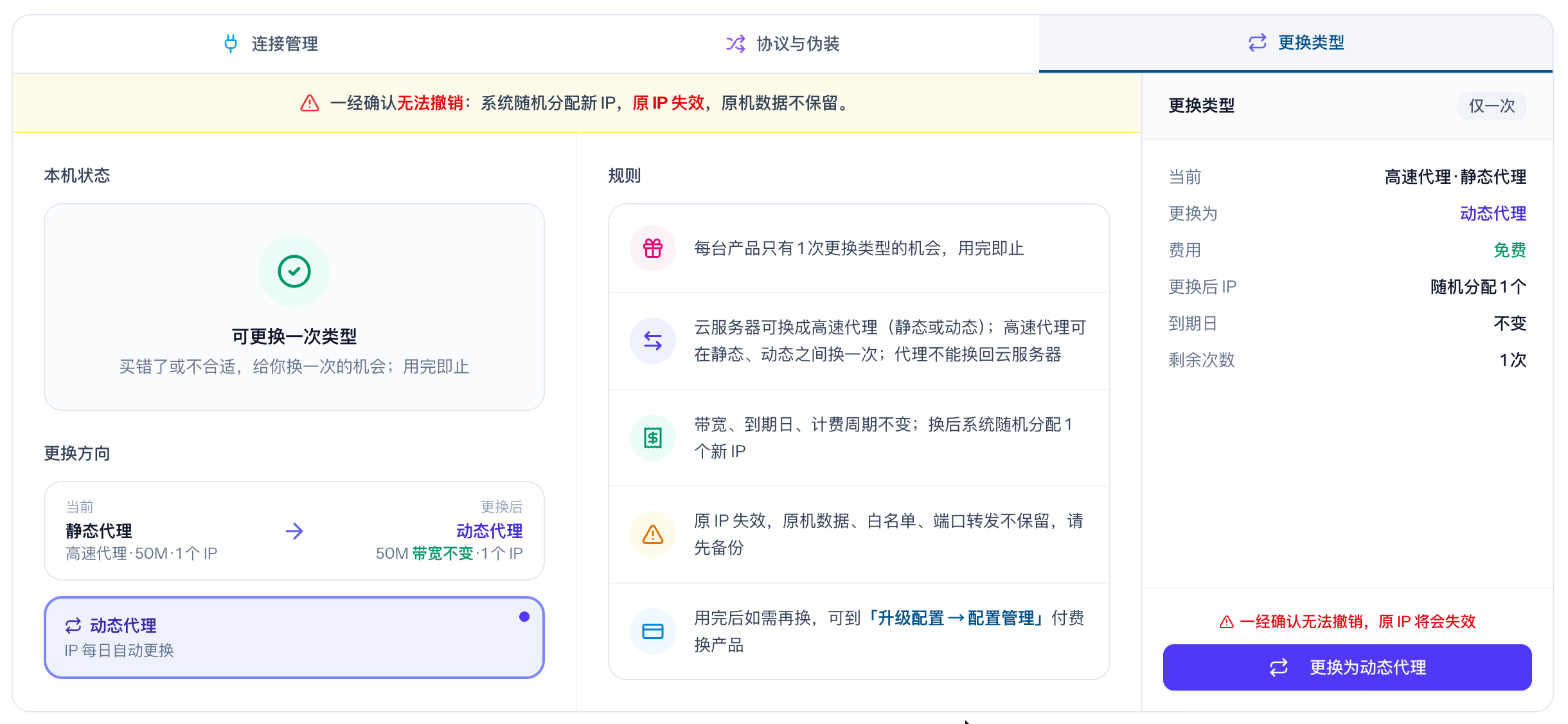
Task: Click the orange warning icon in rules
Action: pyautogui.click(x=653, y=534)
